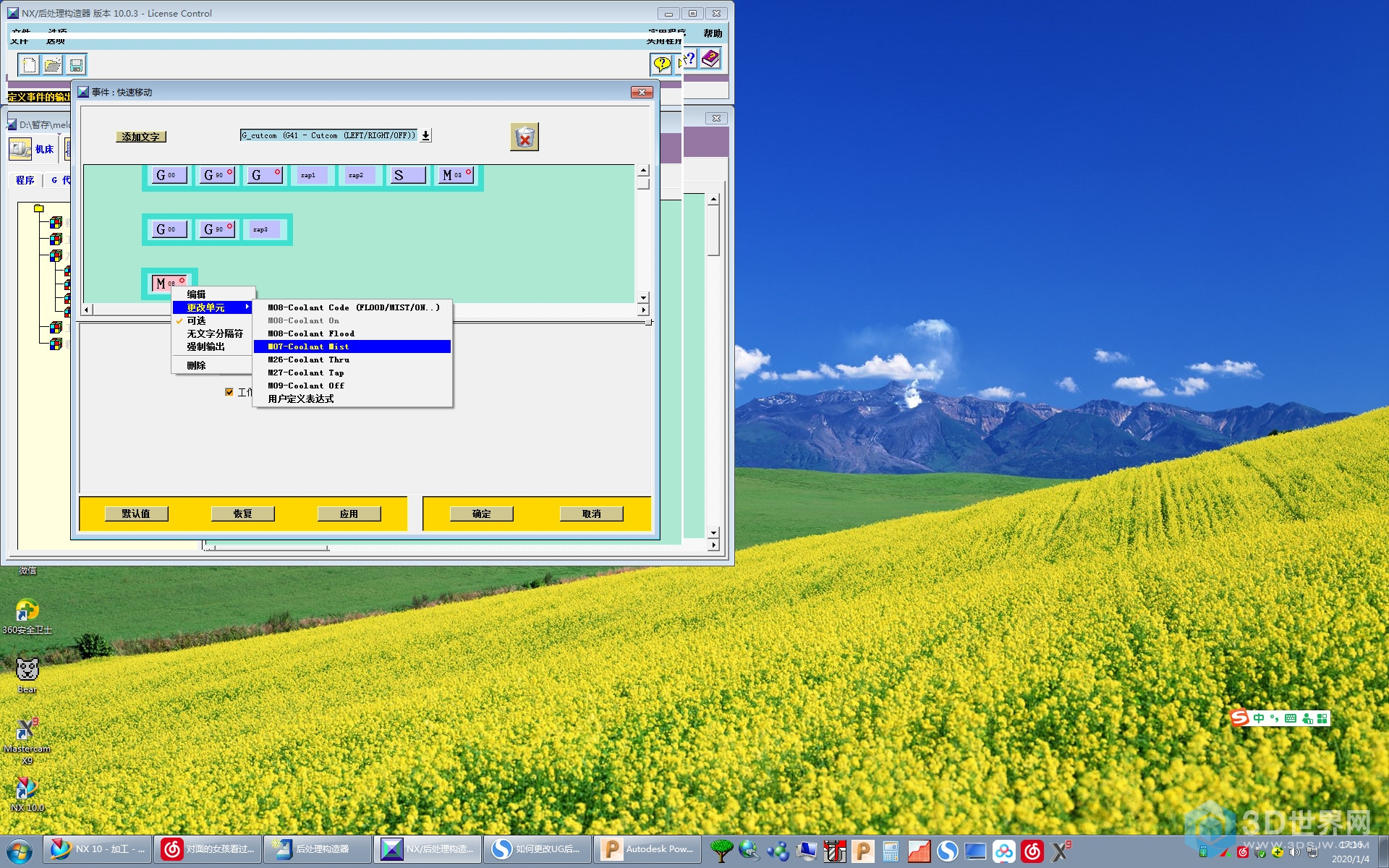Switch to NX 10 taskbar window

98,849
